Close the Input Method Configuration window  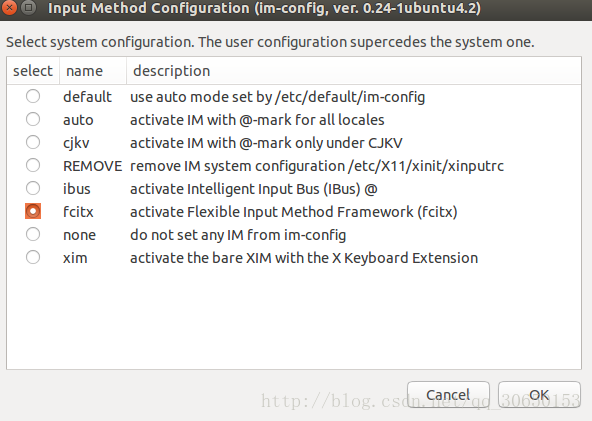pos(8,8)
